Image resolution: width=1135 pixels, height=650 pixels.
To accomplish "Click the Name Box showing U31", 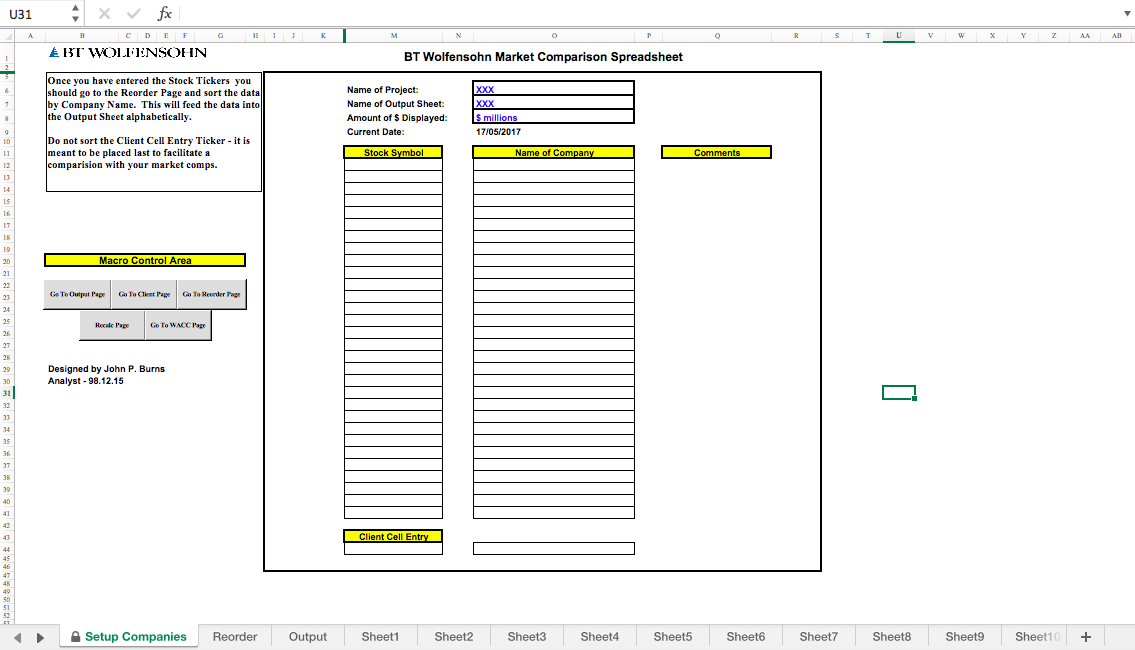I will tap(36, 14).
